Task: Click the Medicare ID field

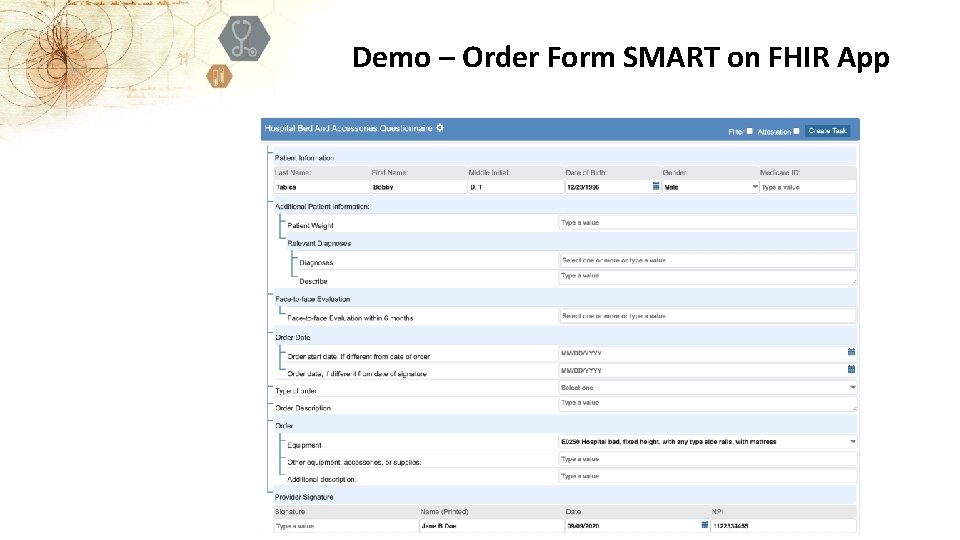Action: [x=808, y=187]
